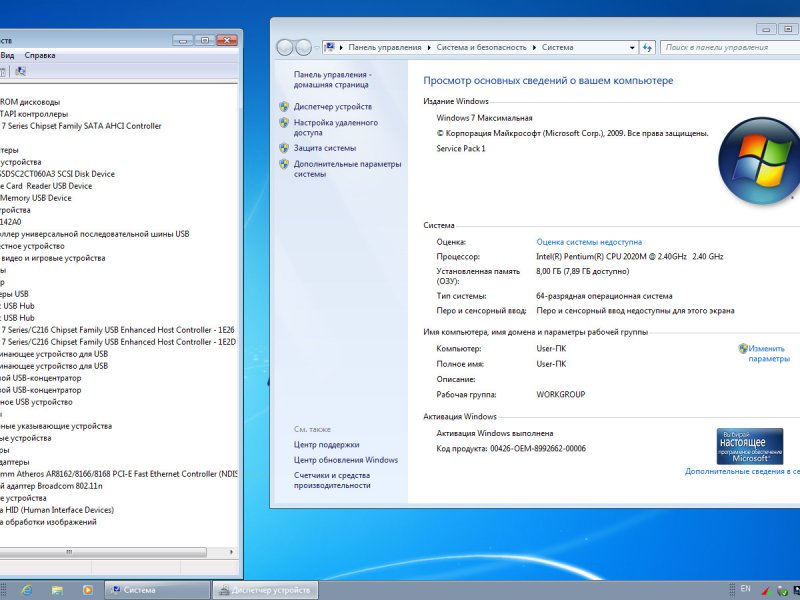The height and width of the screenshot is (600, 800).
Task: Click the shield icon next to Диспетчер устройств
Action: pos(284,107)
